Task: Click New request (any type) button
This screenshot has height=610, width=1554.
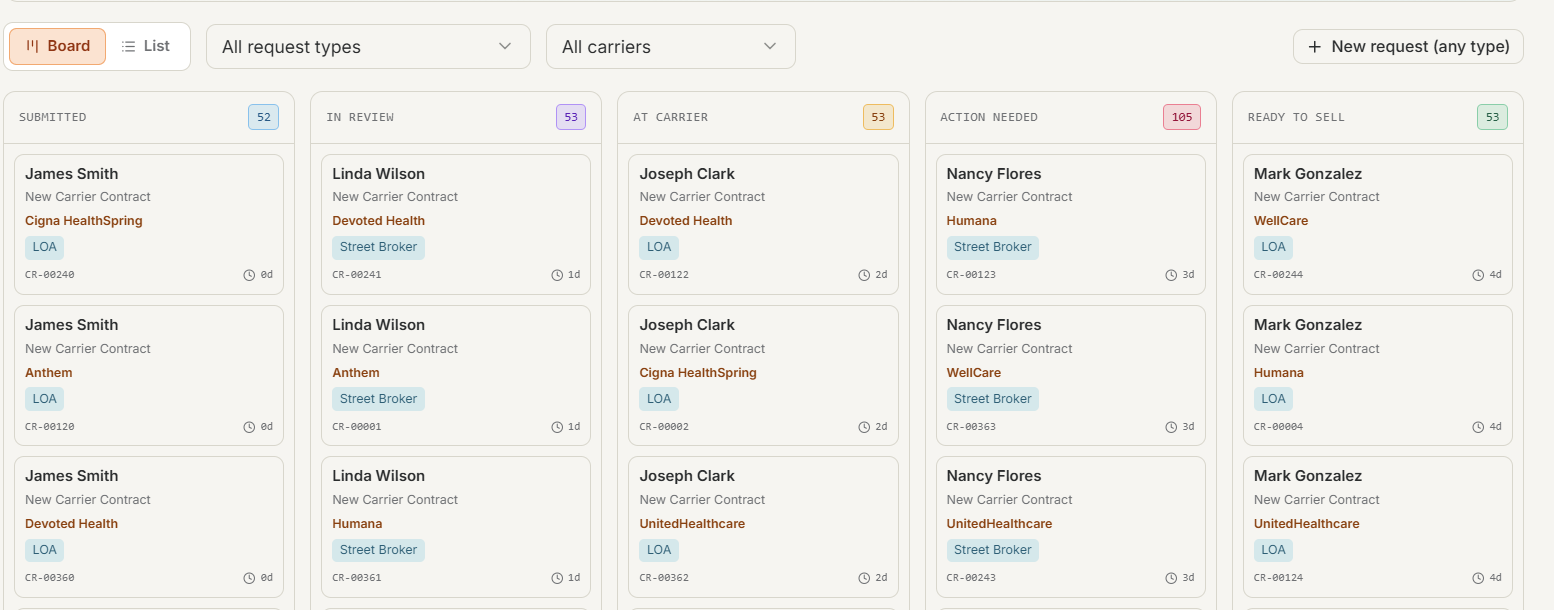Action: (1408, 47)
